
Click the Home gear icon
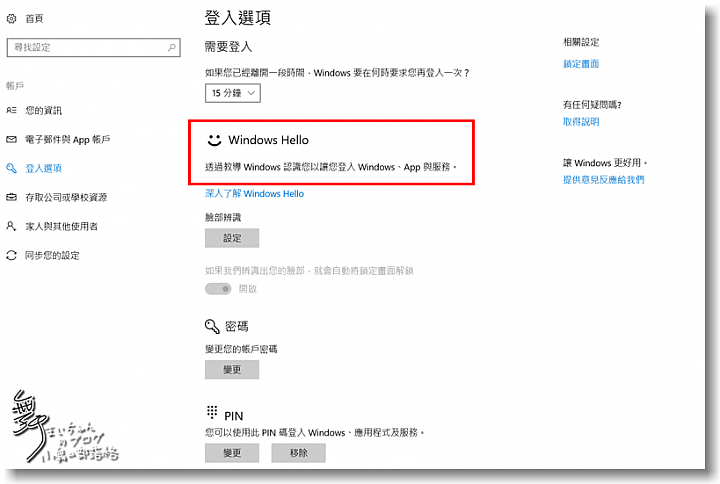pos(11,18)
